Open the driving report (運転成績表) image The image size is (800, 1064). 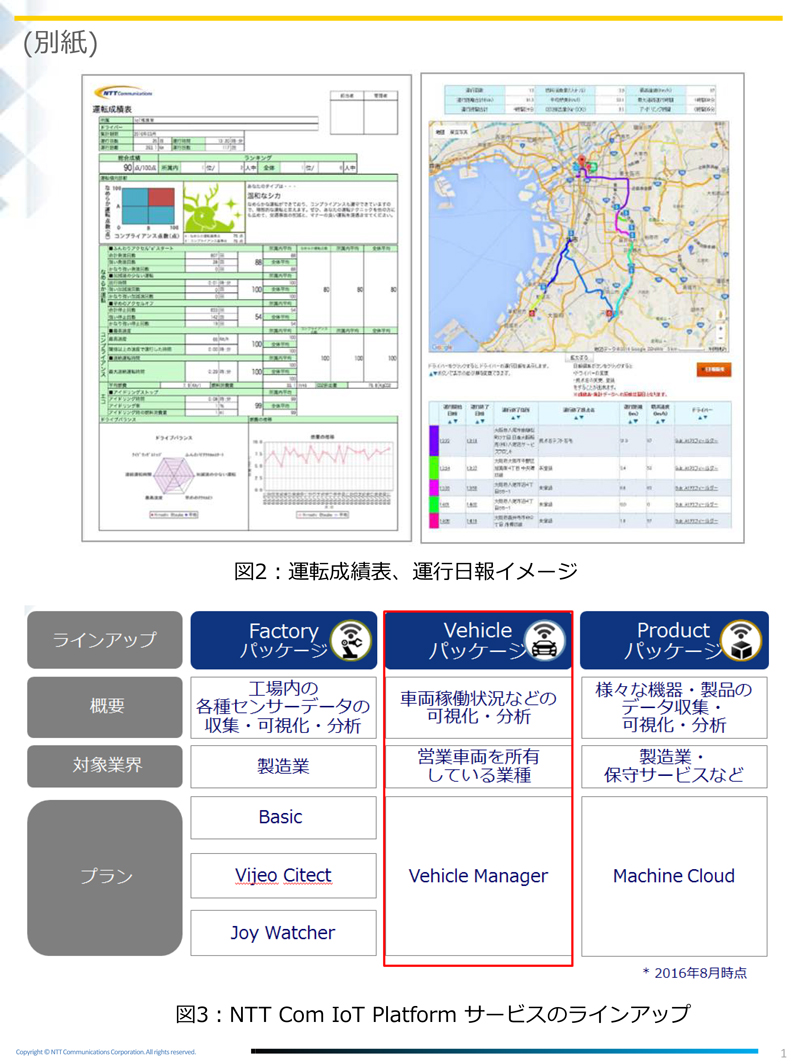click(246, 307)
